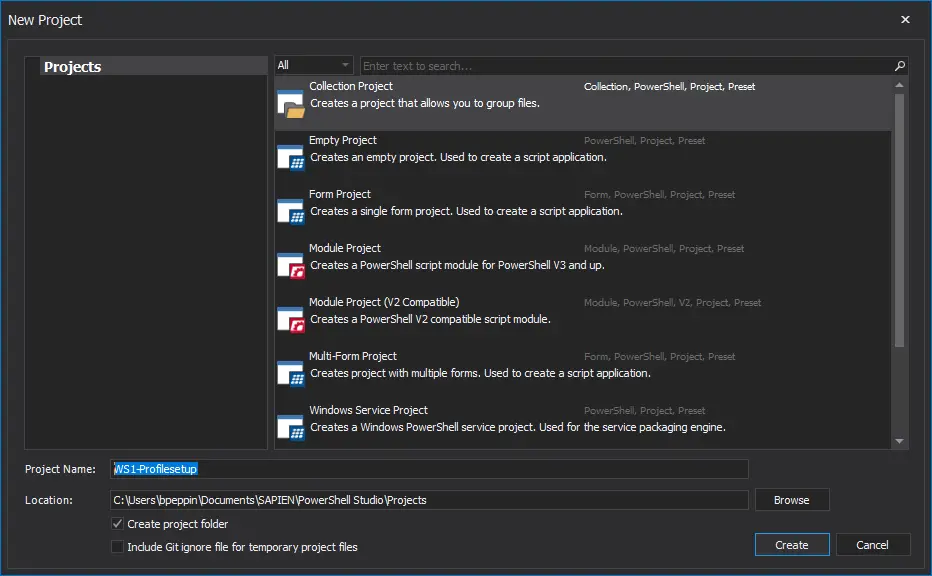The width and height of the screenshot is (932, 576).
Task: Click 'Creates an empty project' description
Action: 458,158
